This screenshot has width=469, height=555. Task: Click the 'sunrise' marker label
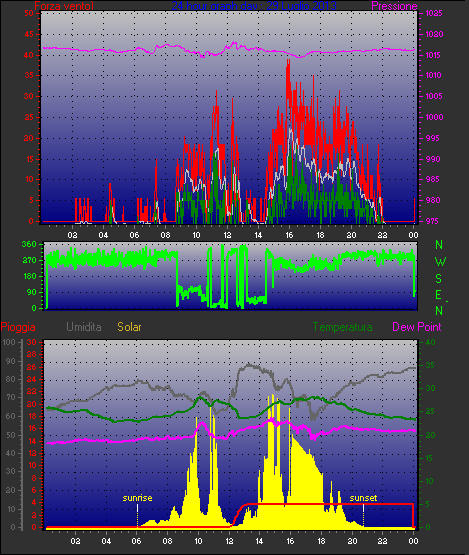coord(137,498)
